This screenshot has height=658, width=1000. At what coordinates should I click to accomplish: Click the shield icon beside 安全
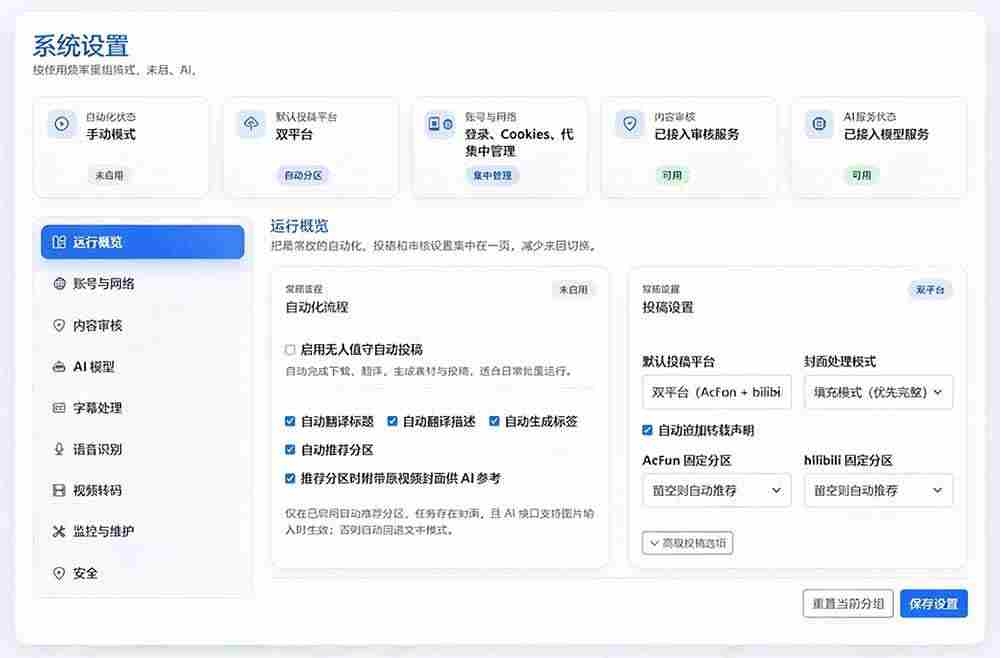(x=59, y=573)
